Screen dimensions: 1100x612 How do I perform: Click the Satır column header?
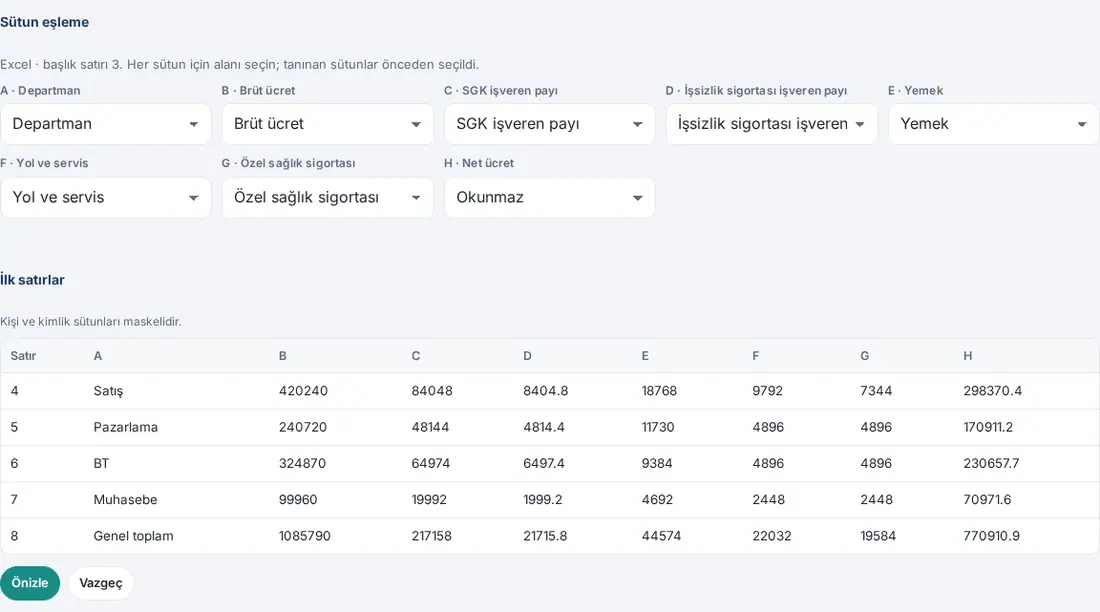point(23,356)
